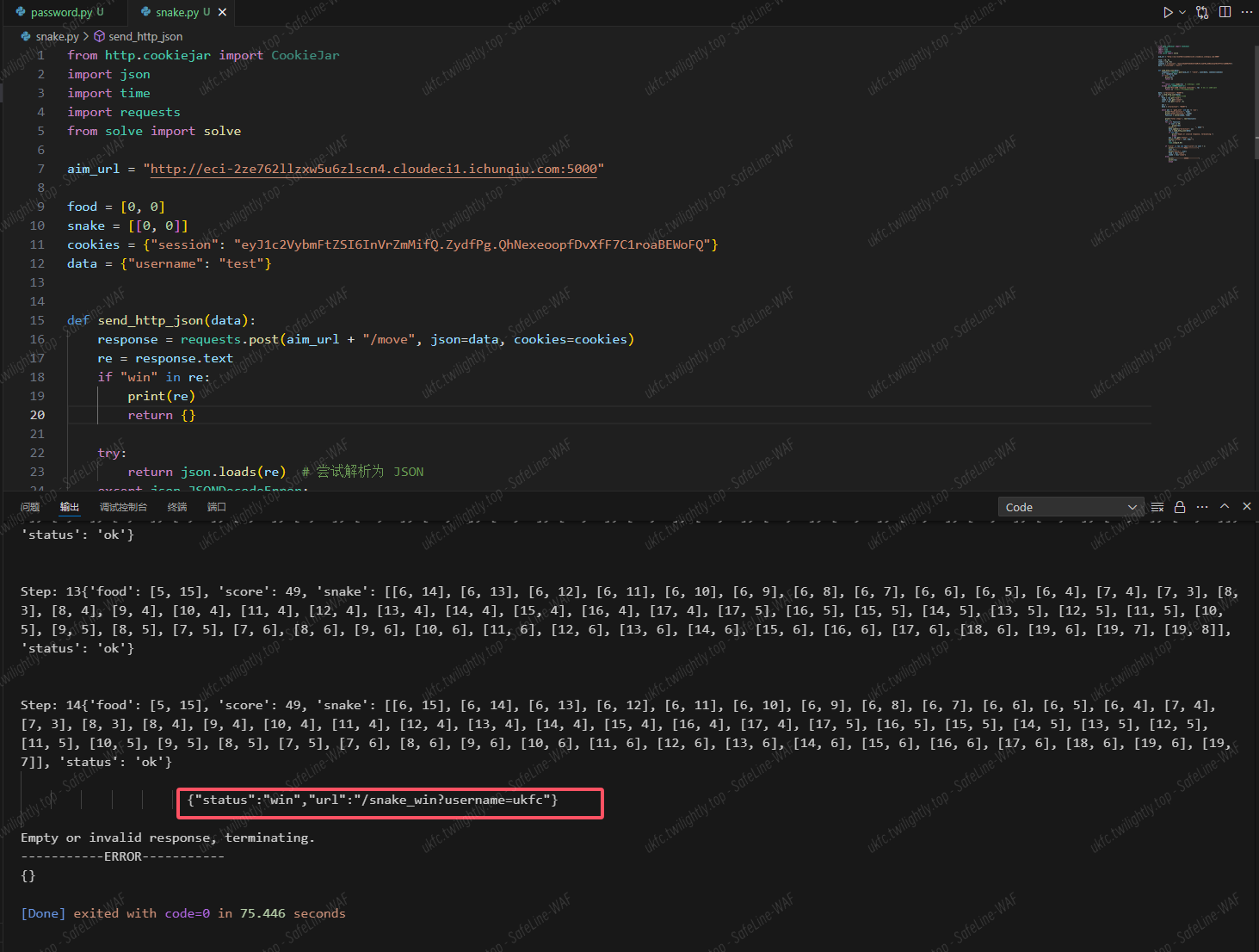Open editor More Actions ellipsis menu
The image size is (1259, 952).
coord(1247,12)
